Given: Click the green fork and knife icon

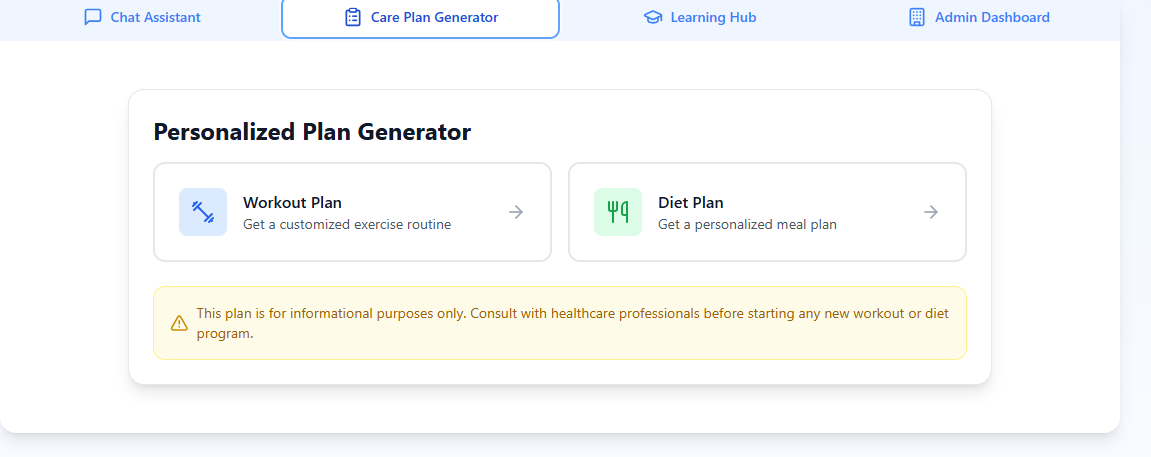Looking at the screenshot, I should pyautogui.click(x=618, y=212).
